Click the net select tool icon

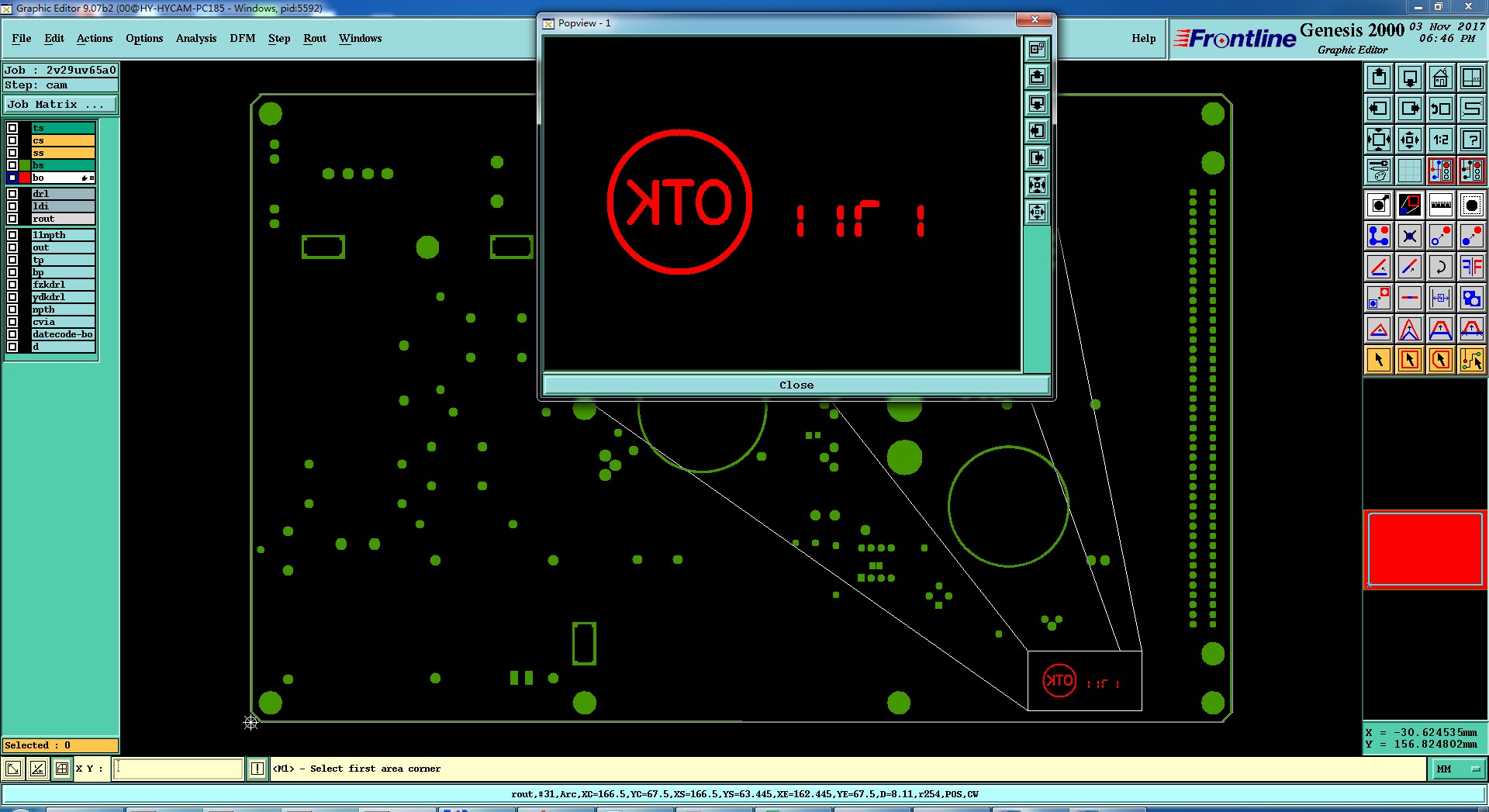[1472, 360]
